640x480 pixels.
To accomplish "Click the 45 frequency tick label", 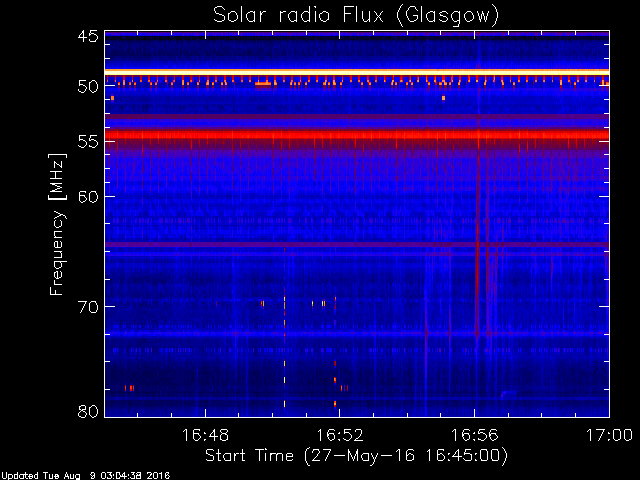I will pyautogui.click(x=88, y=37).
